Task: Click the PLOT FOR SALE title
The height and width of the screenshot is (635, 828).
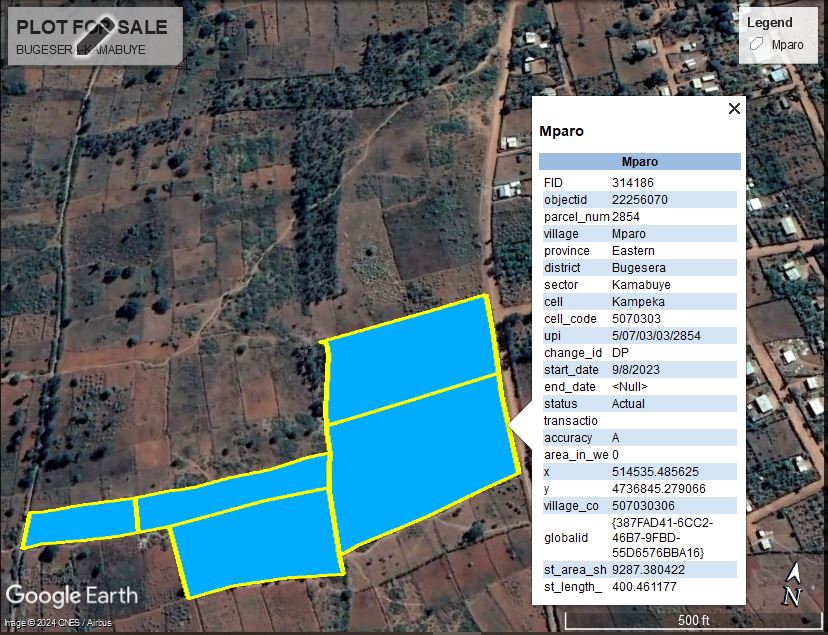Action: [92, 27]
